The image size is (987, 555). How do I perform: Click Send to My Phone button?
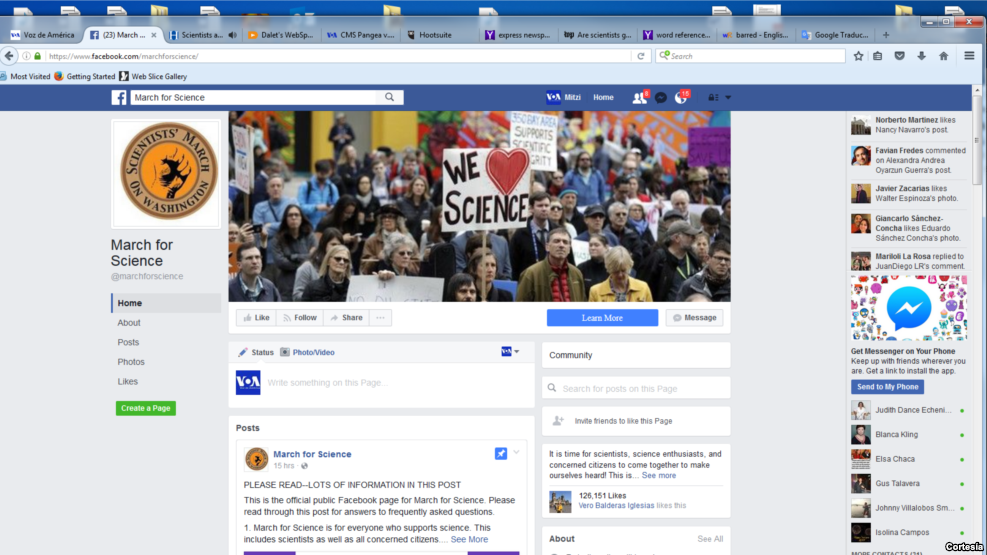pos(888,387)
